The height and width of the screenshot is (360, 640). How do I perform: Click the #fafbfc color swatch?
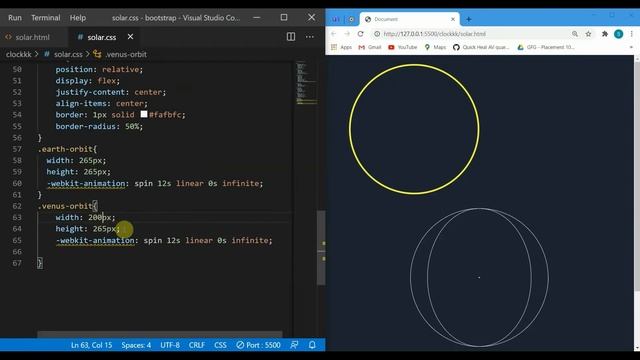(144, 114)
